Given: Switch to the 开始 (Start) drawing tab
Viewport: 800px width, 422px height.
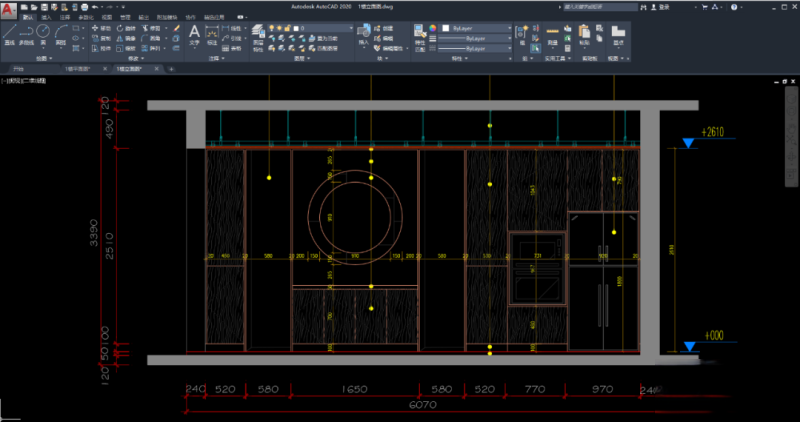Looking at the screenshot, I should 18,69.
